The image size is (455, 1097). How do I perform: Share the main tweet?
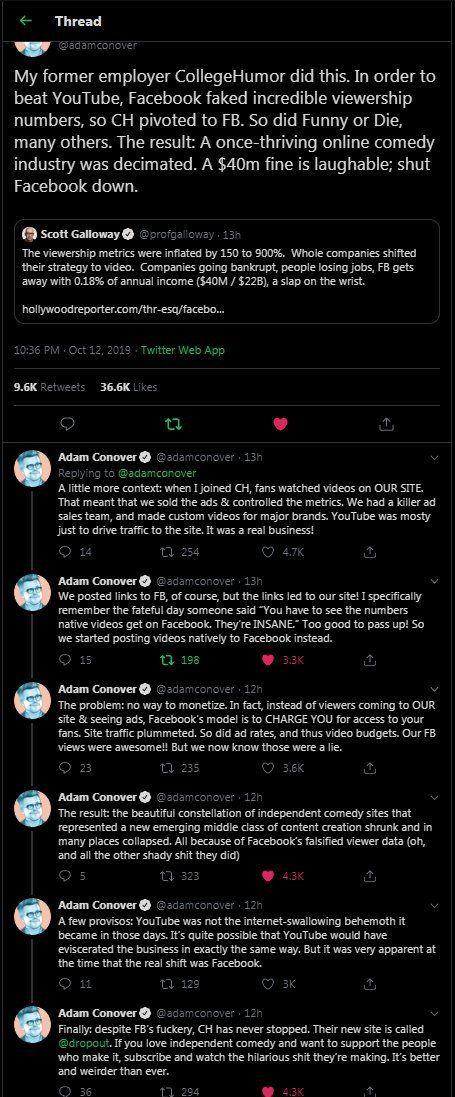[x=386, y=423]
